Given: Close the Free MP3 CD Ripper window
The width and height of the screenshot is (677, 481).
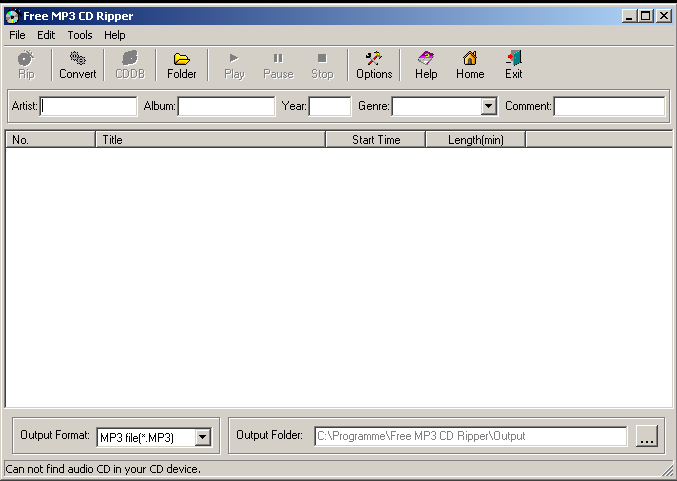Looking at the screenshot, I should 664,16.
